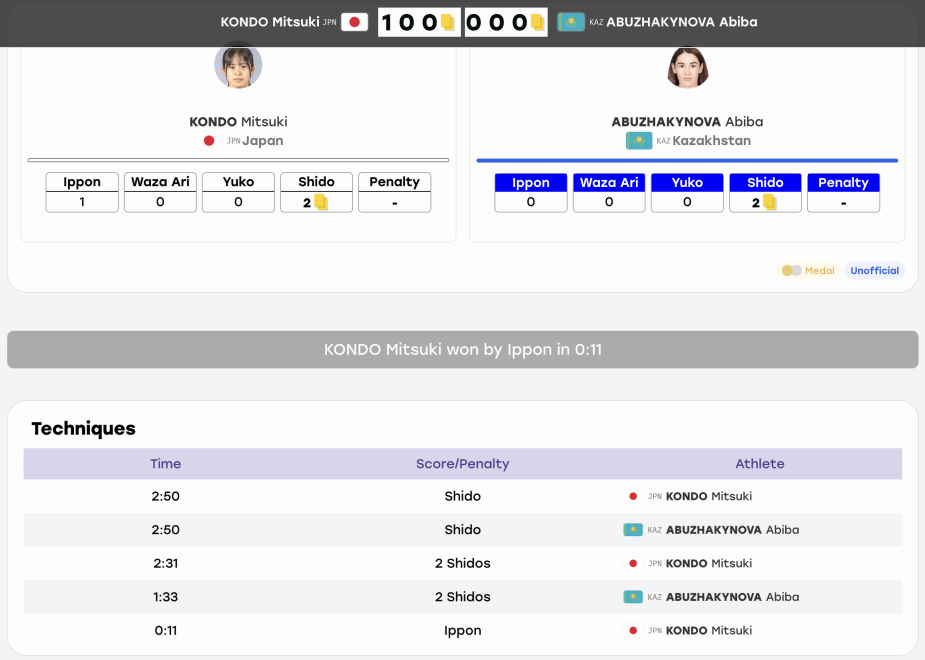Screen dimensions: 925x660
Task: Toggle the Medal switch
Action: pyautogui.click(x=791, y=271)
